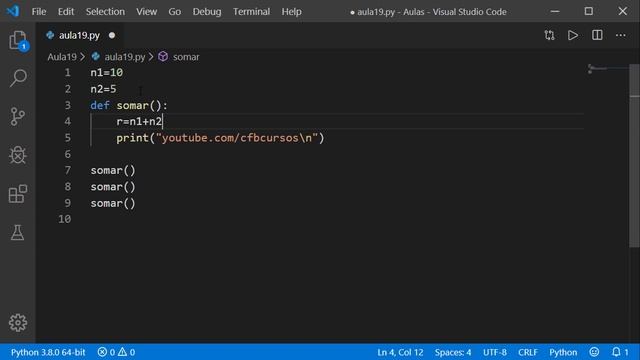The height and width of the screenshot is (360, 640).
Task: Open the Manage gear icon
Action: (x=18, y=322)
